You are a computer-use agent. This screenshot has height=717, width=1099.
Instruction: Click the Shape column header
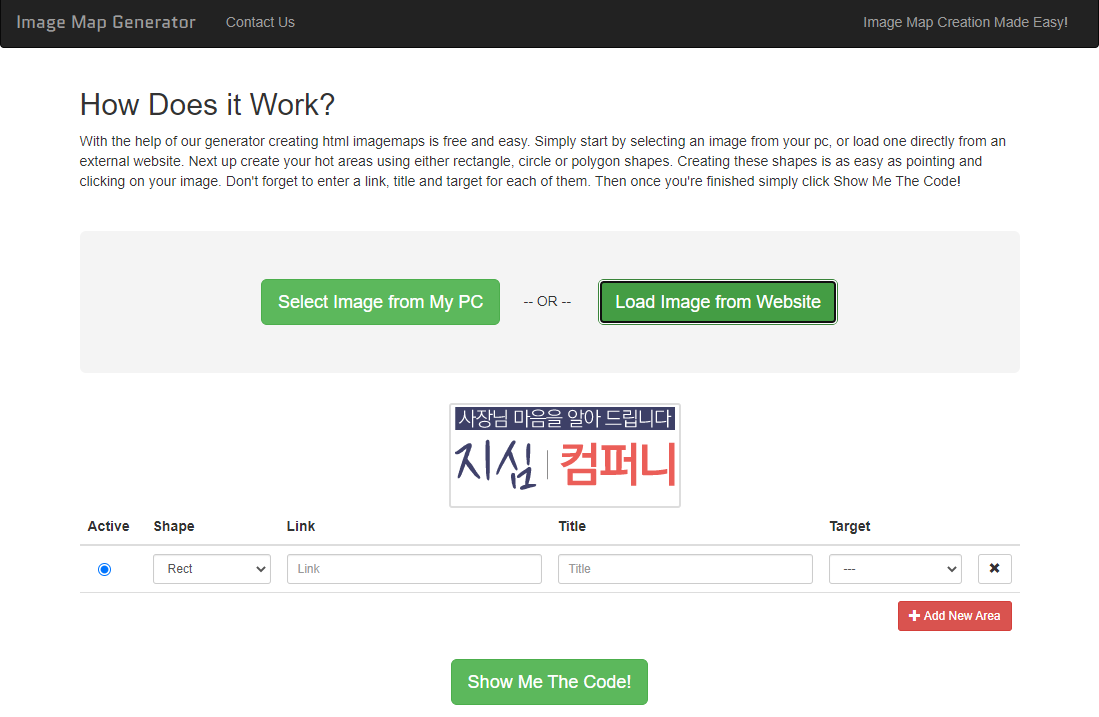[x=174, y=526]
